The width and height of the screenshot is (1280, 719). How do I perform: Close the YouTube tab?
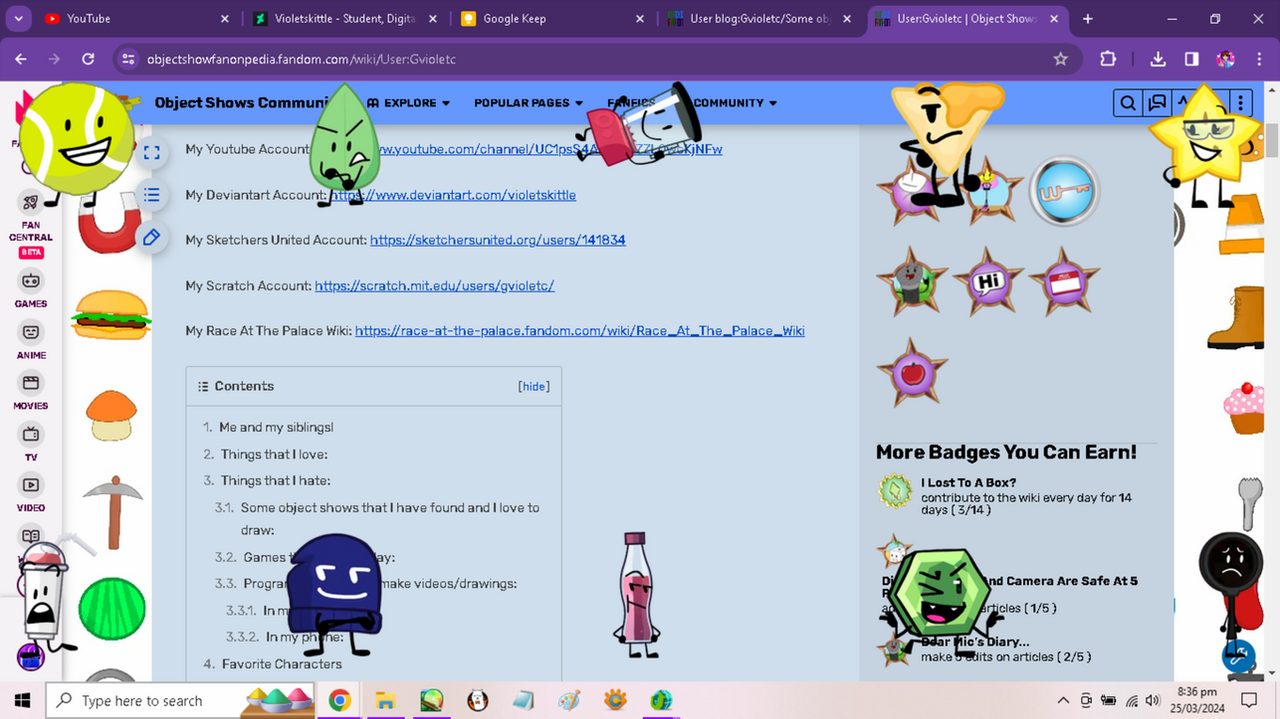click(224, 18)
